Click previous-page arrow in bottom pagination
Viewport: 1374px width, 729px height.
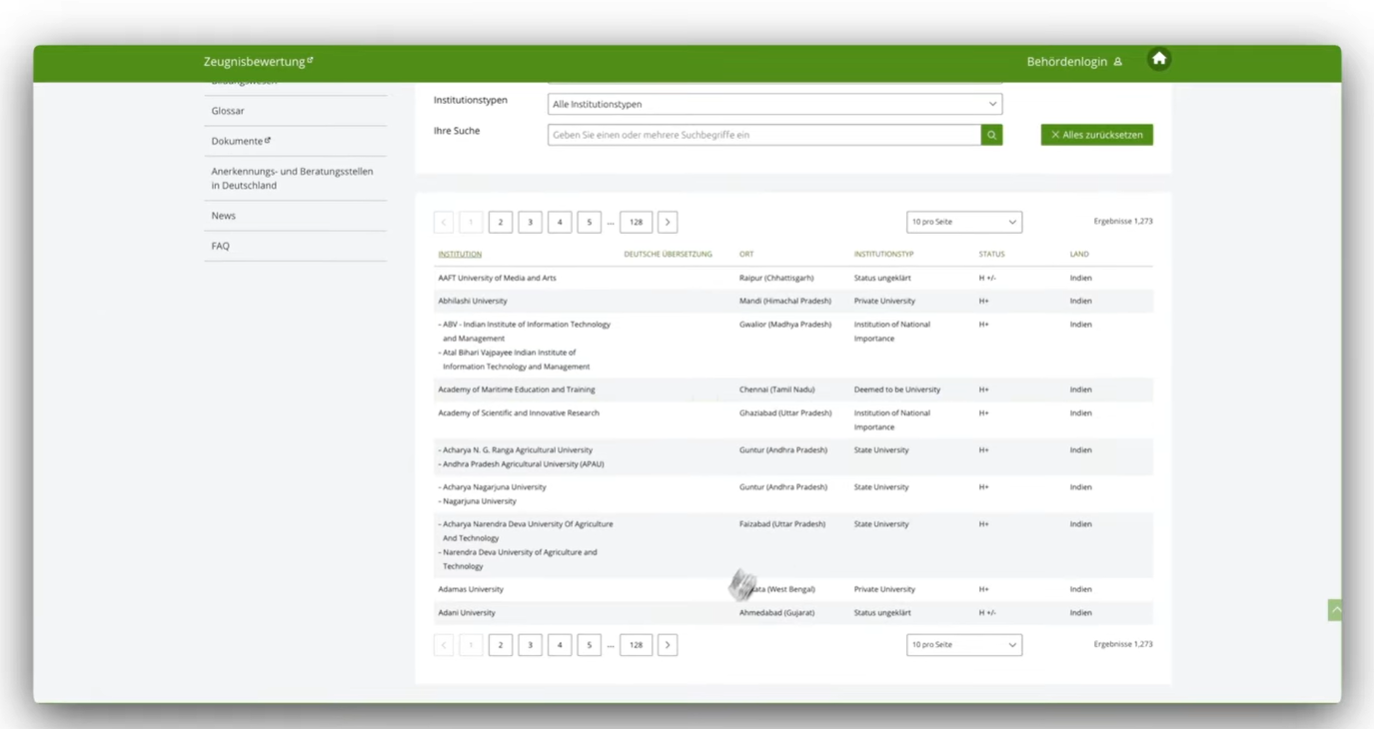pos(444,645)
